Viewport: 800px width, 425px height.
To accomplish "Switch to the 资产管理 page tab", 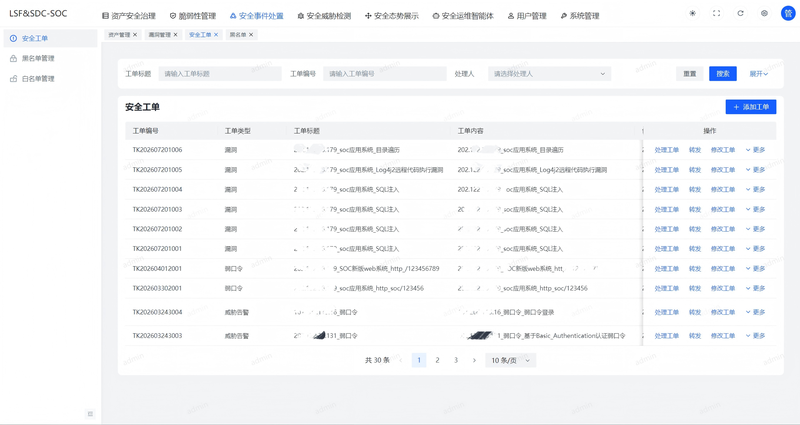I will [119, 35].
